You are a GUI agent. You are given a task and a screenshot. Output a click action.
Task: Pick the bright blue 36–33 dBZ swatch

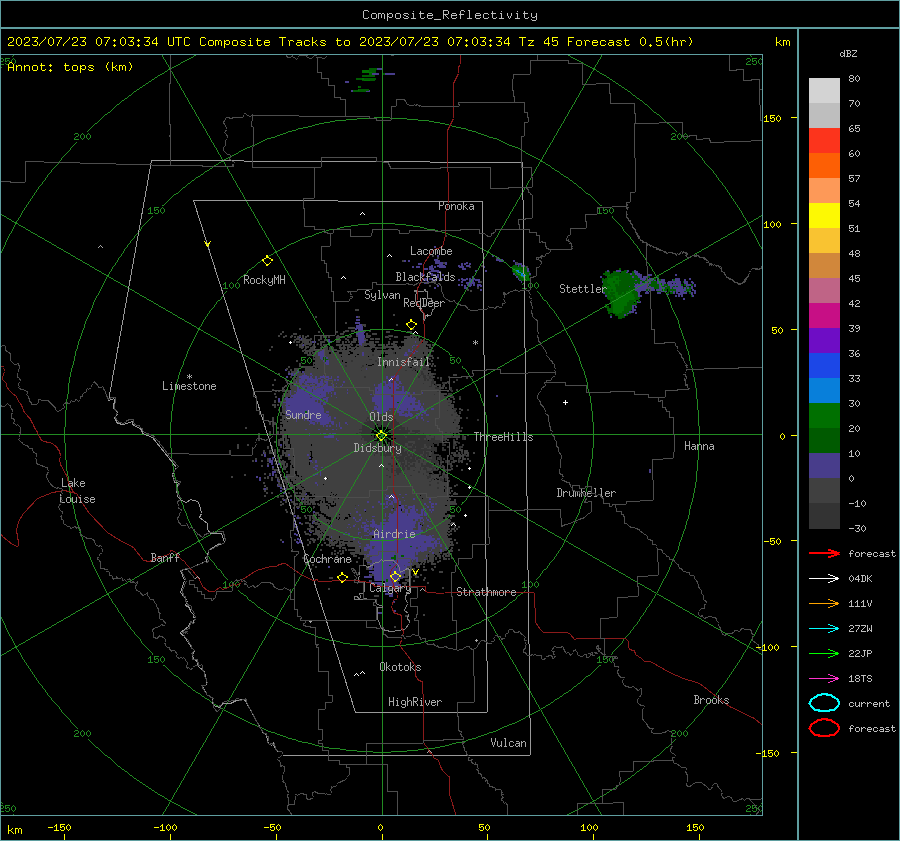pyautogui.click(x=824, y=366)
